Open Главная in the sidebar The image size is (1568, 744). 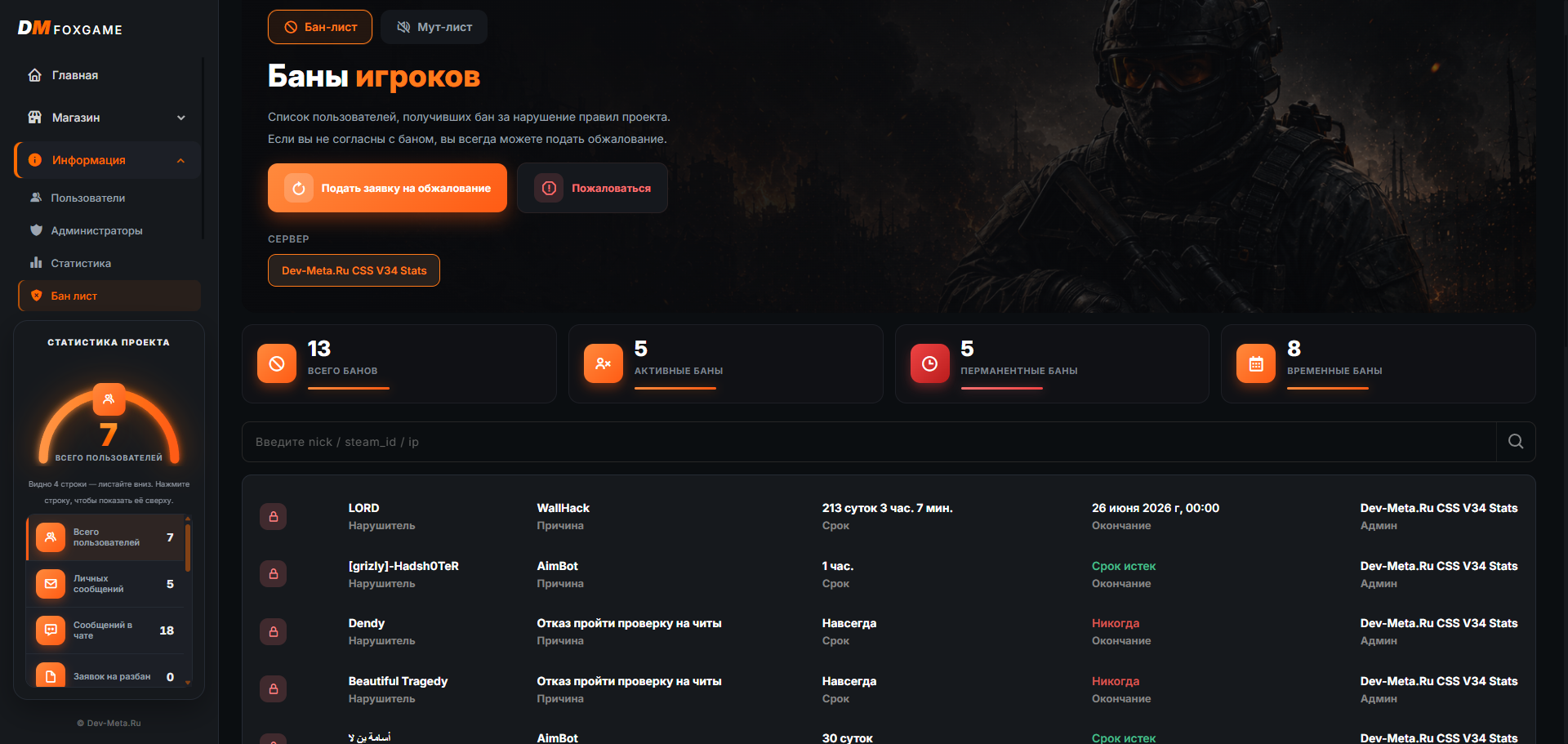click(108, 75)
